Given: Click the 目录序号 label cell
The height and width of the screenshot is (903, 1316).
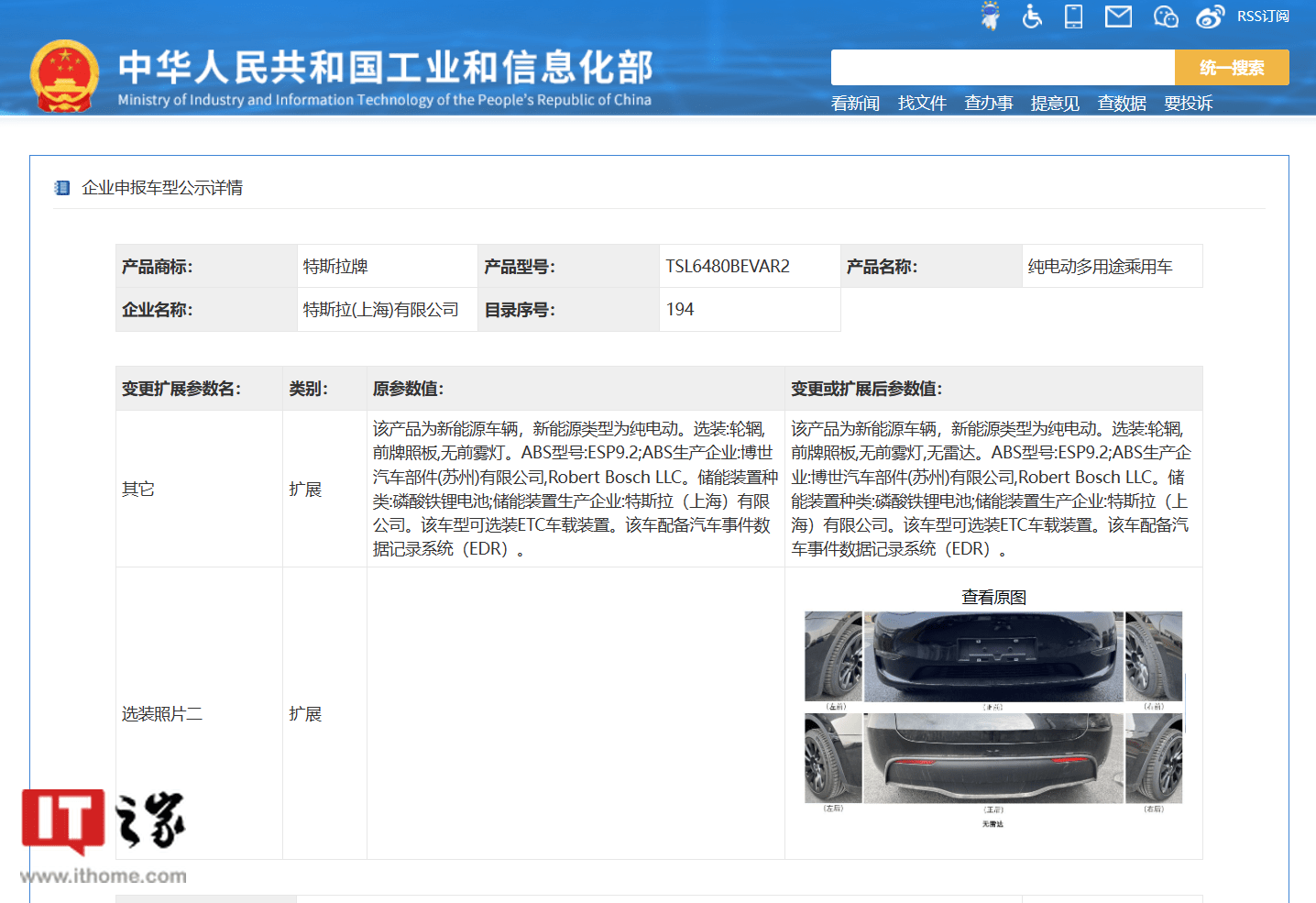Looking at the screenshot, I should click(568, 310).
